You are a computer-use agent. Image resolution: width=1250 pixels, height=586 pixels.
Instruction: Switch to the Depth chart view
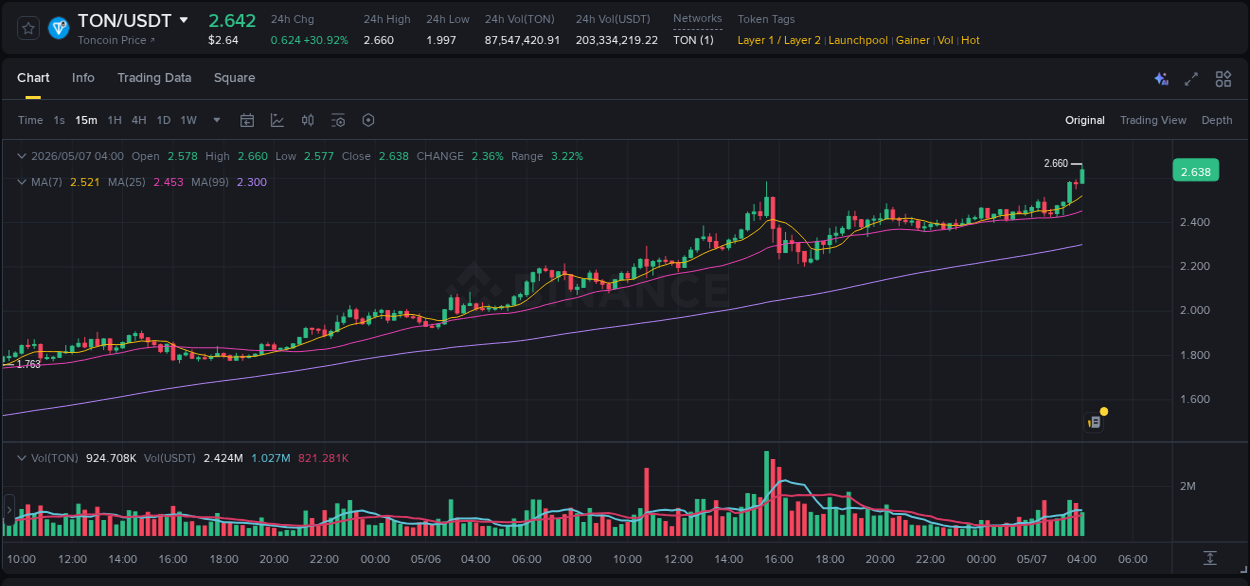pyautogui.click(x=1217, y=120)
